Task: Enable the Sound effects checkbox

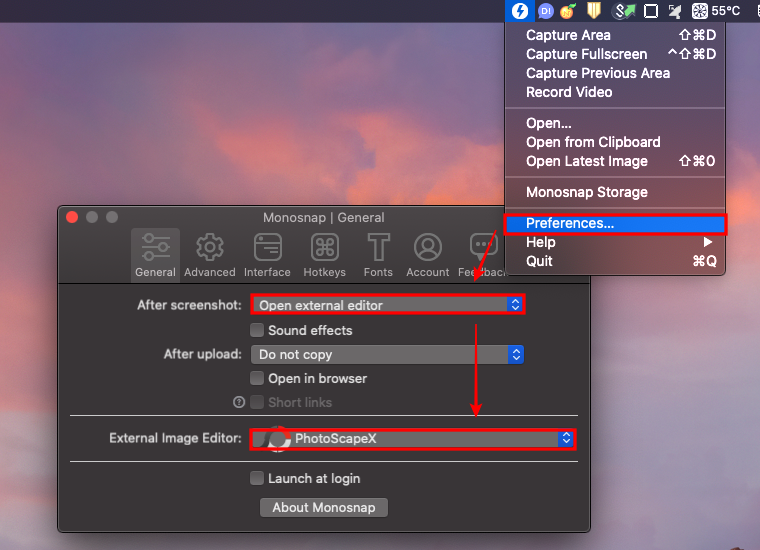Action: (x=257, y=330)
